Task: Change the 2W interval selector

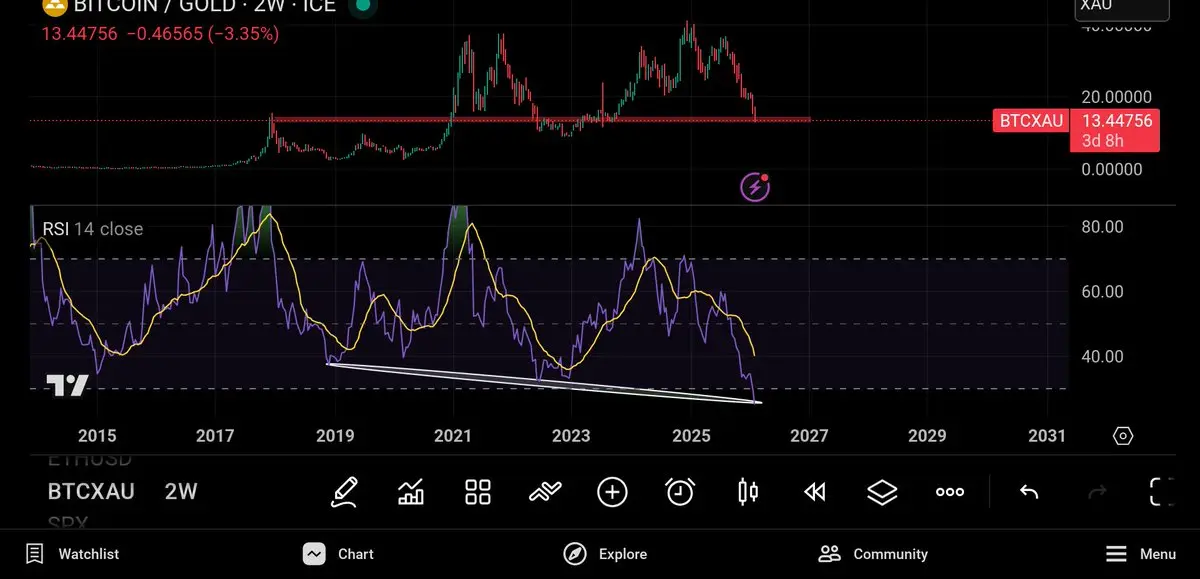Action: coord(181,491)
